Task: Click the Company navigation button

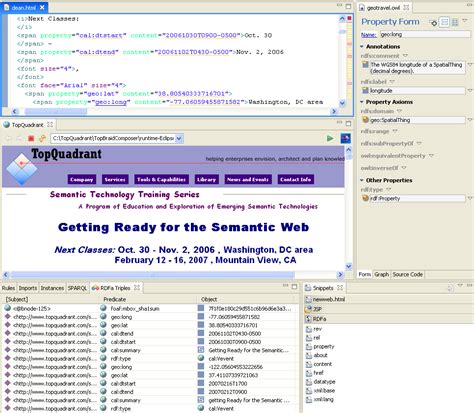Action: click(x=82, y=179)
